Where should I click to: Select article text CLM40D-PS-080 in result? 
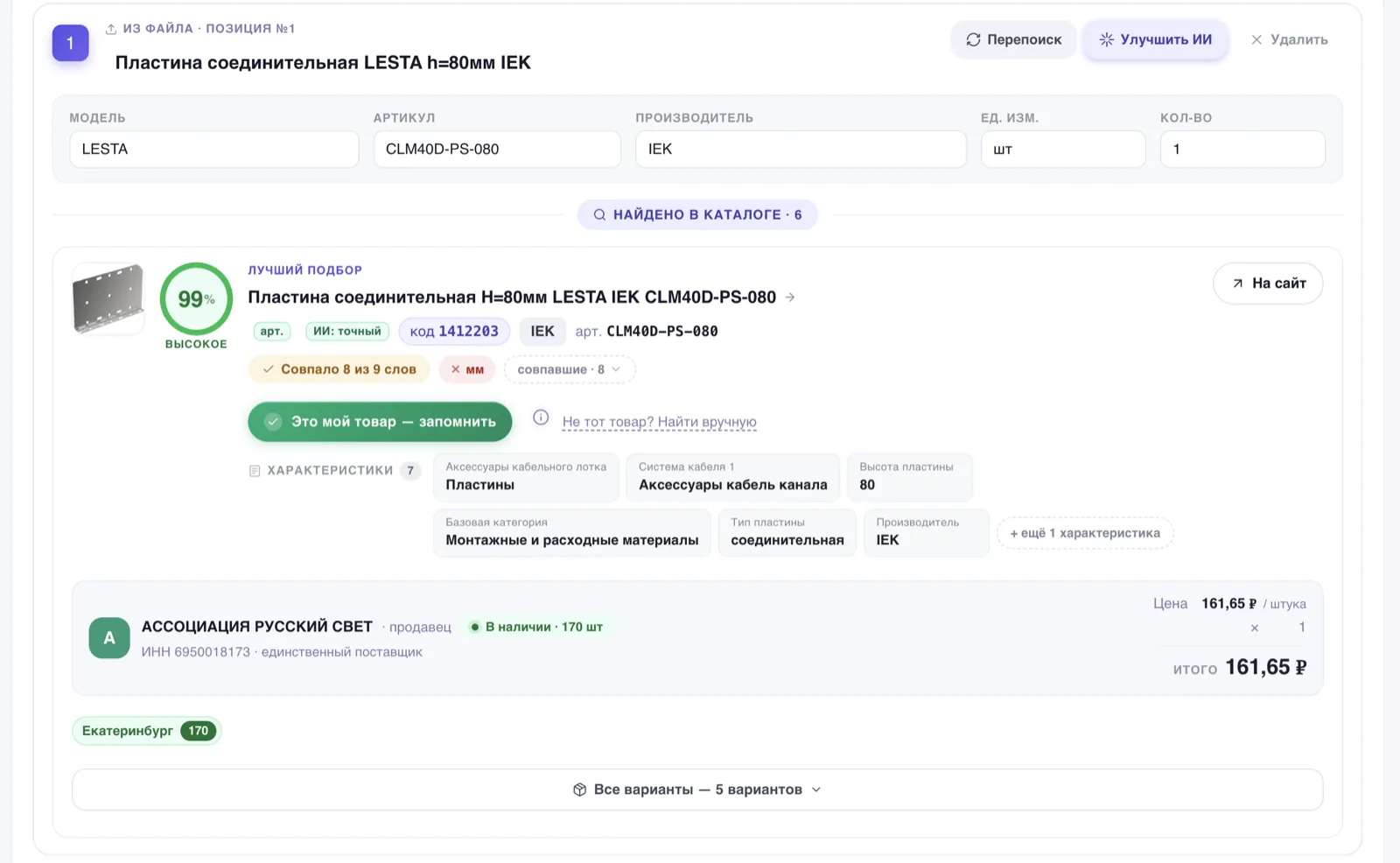(x=662, y=331)
